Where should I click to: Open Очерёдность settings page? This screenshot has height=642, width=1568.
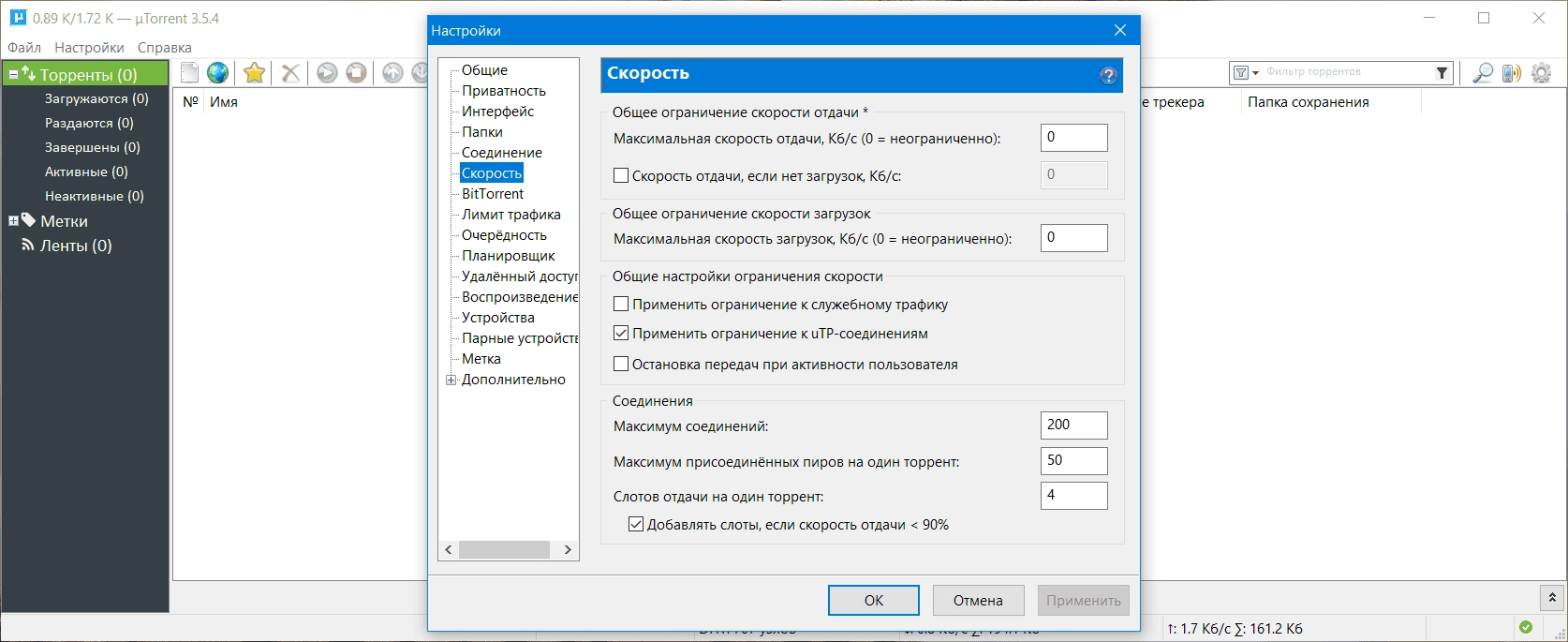[x=504, y=234]
